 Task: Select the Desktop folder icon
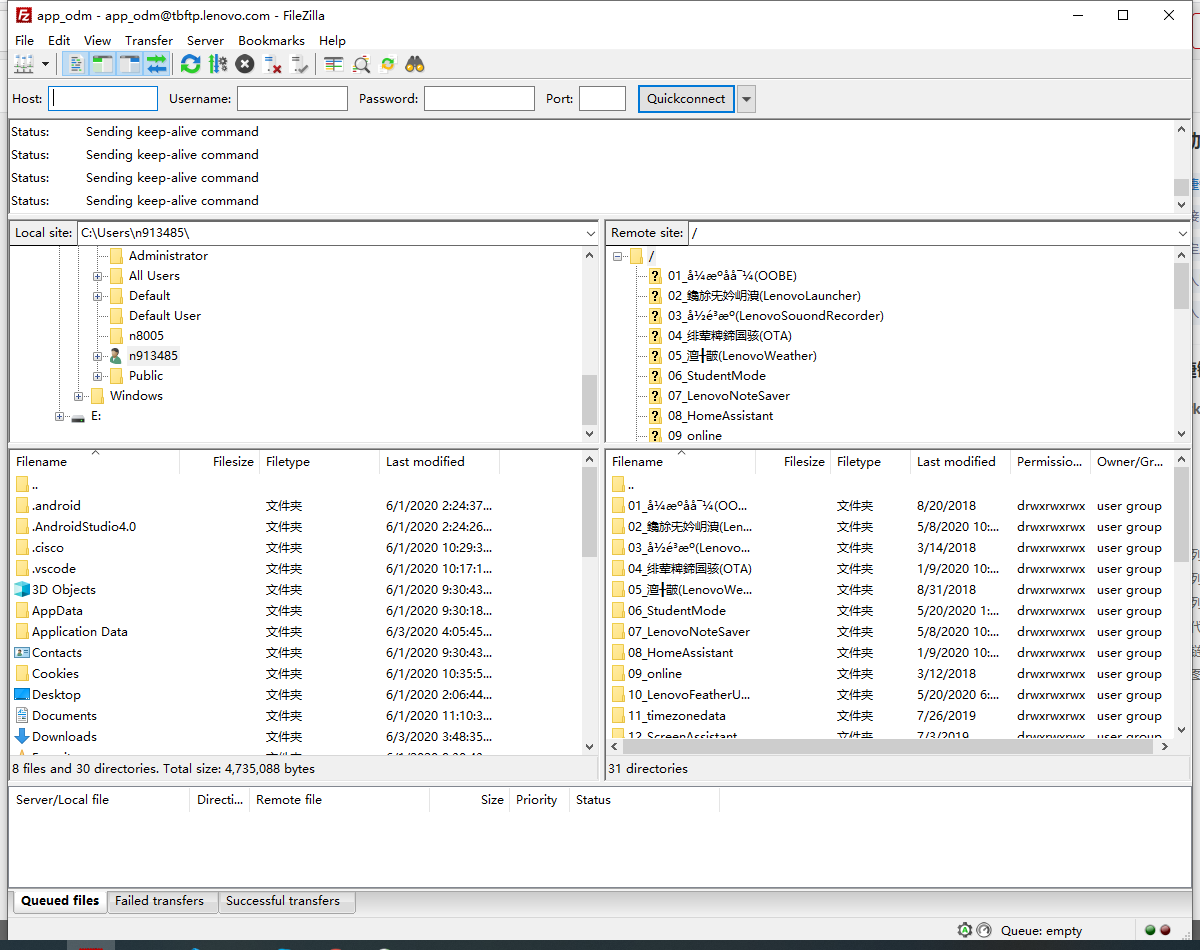(22, 695)
